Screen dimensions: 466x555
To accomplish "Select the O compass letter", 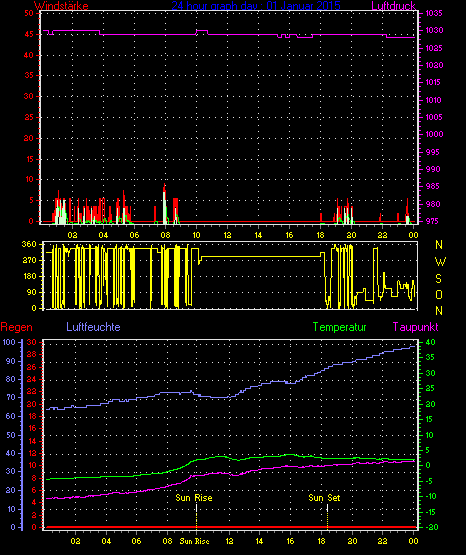I will click(439, 294).
